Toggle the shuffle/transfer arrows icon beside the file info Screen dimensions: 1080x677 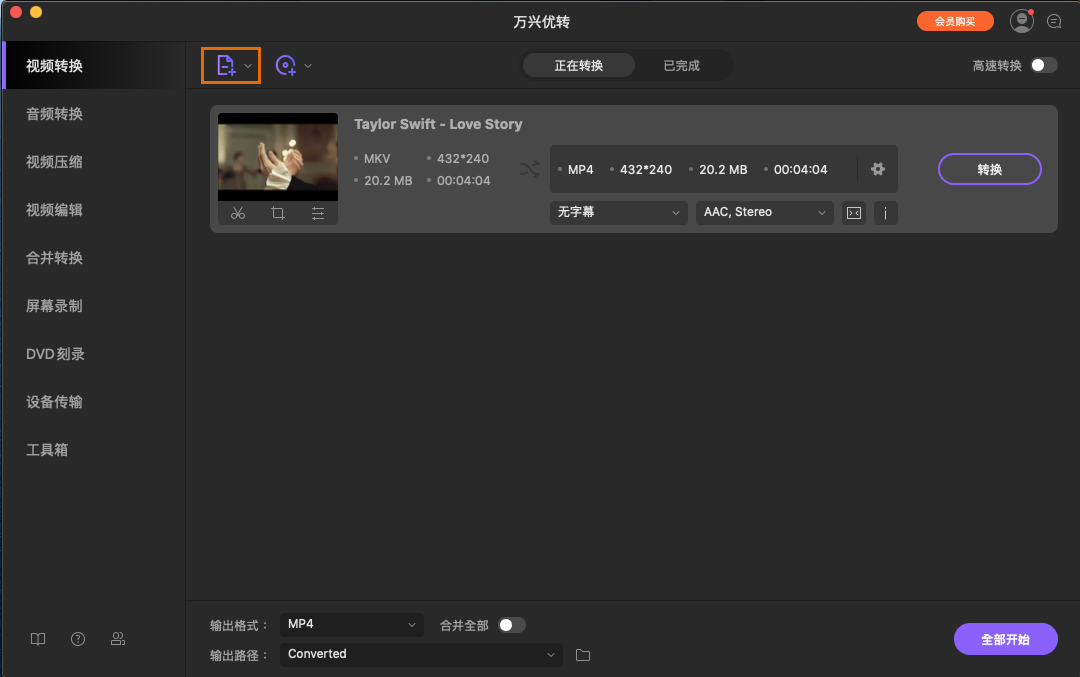[x=529, y=169]
